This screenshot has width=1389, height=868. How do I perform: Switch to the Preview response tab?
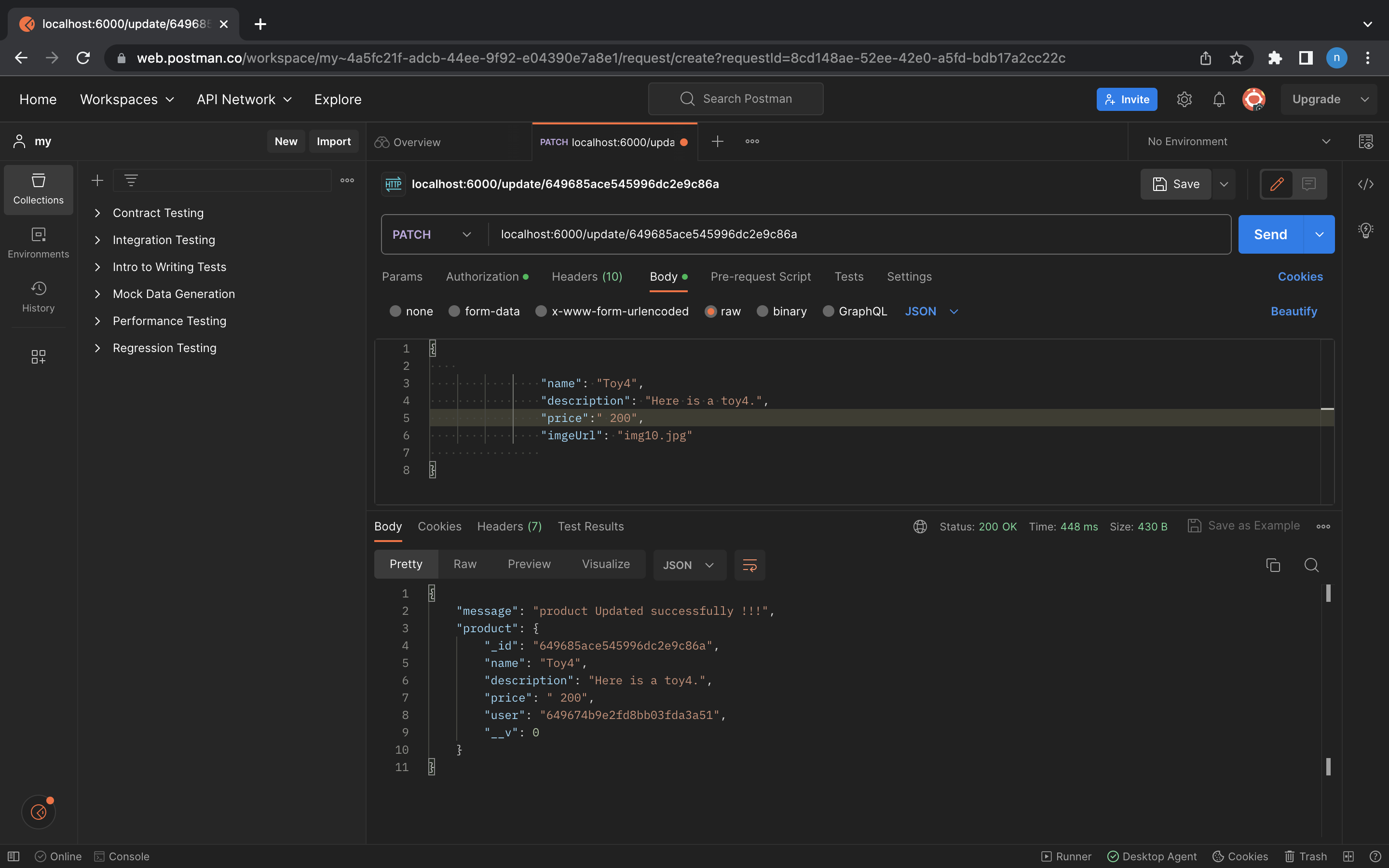(x=528, y=564)
